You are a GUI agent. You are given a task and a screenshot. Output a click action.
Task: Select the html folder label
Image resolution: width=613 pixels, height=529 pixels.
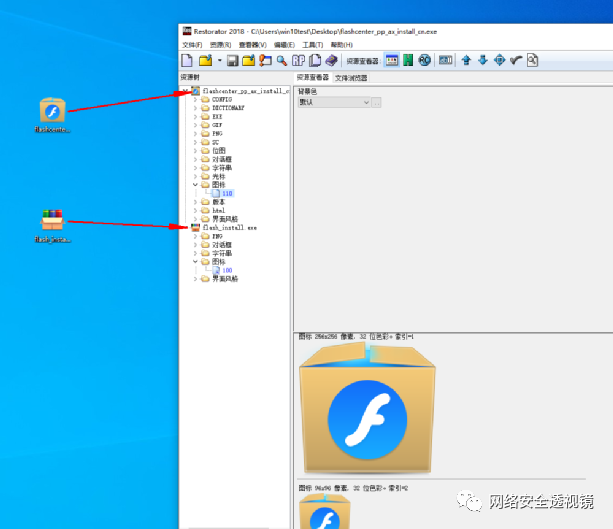[219, 211]
